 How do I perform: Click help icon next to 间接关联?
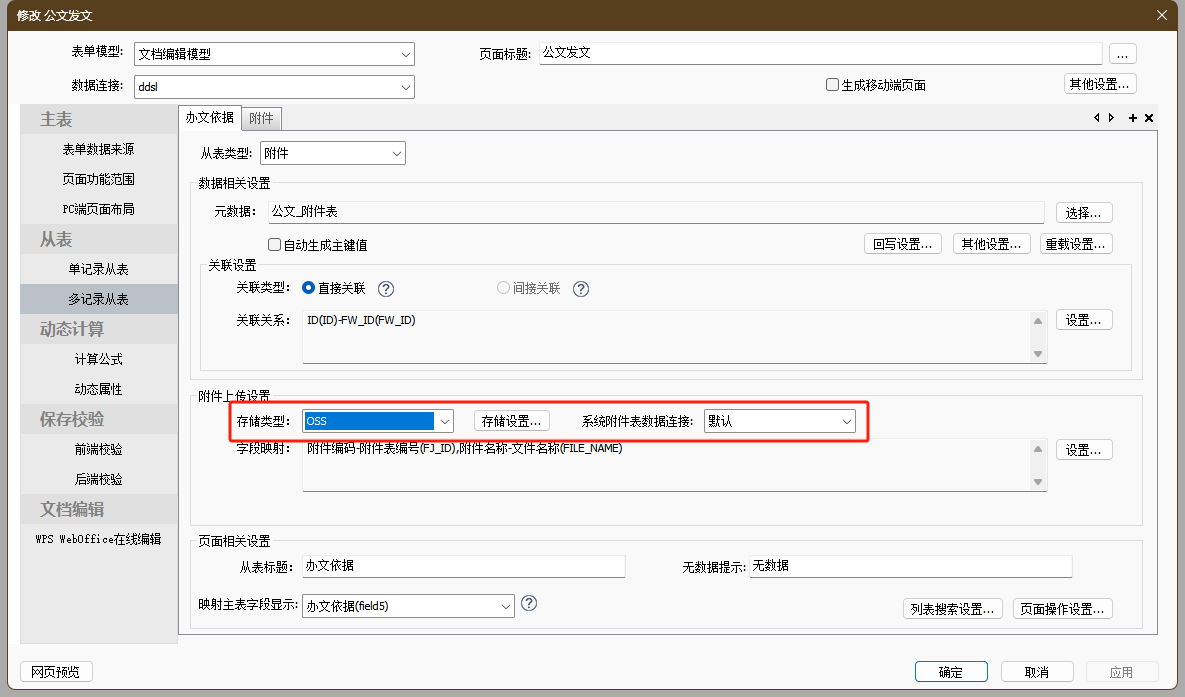pyautogui.click(x=580, y=289)
